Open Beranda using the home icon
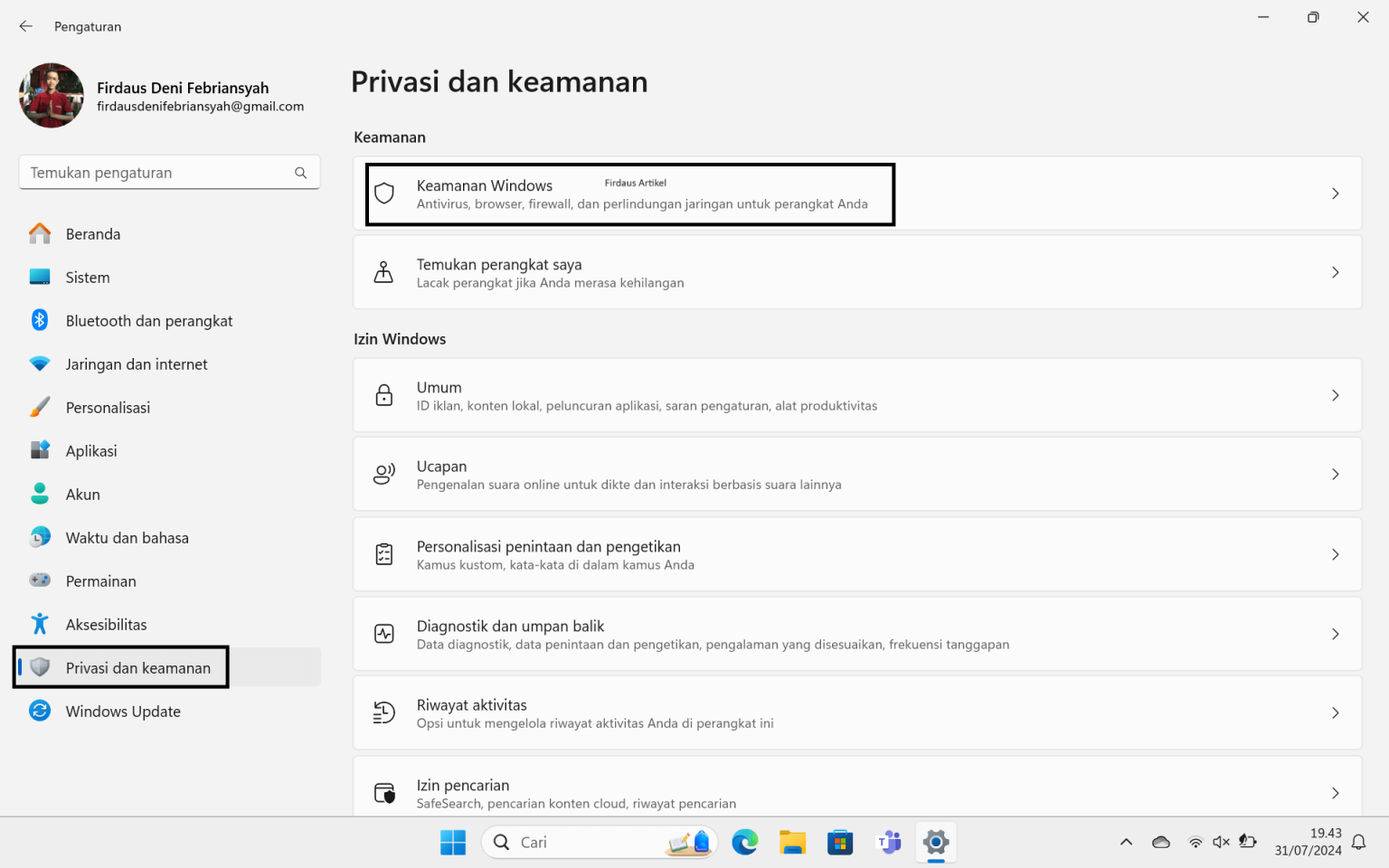 point(40,233)
